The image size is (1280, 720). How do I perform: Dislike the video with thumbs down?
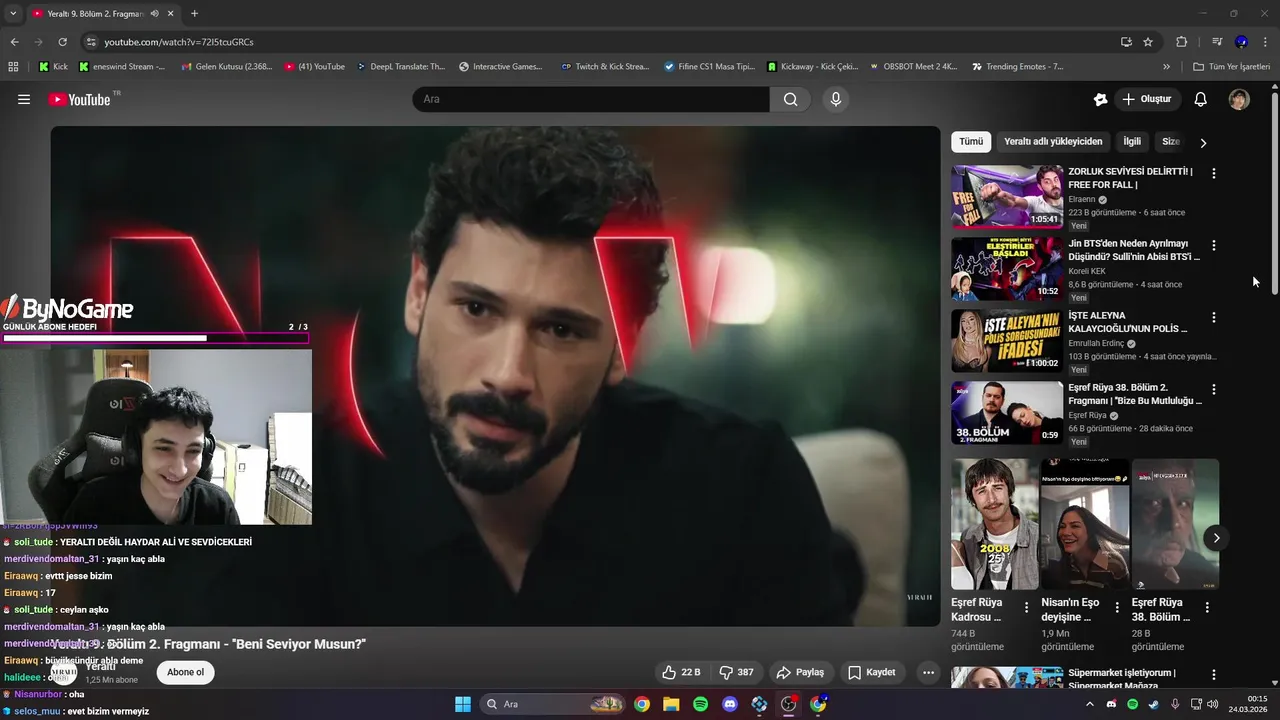(736, 672)
